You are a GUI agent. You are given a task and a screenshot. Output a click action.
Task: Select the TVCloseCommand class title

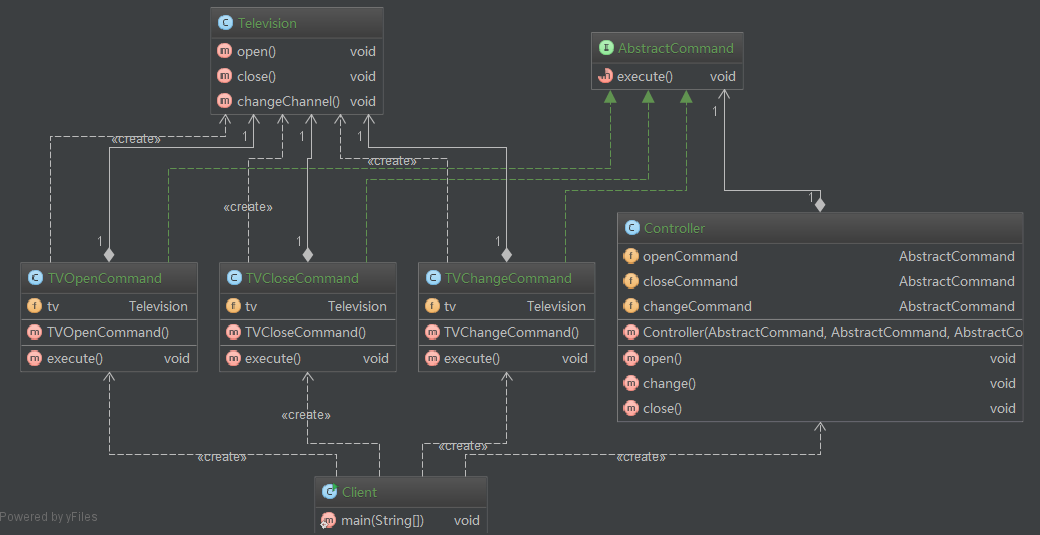[302, 278]
